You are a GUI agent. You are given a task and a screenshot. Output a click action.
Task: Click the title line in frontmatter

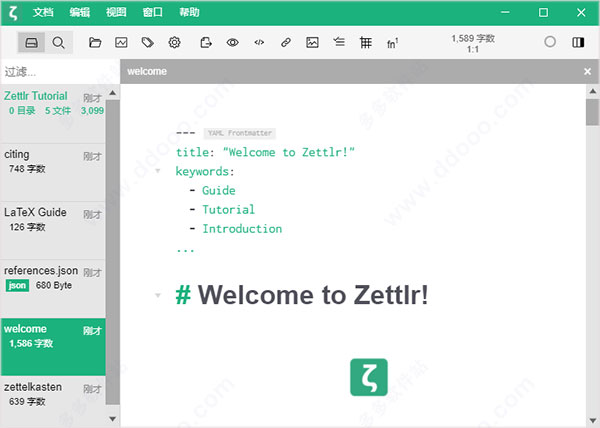(265, 152)
